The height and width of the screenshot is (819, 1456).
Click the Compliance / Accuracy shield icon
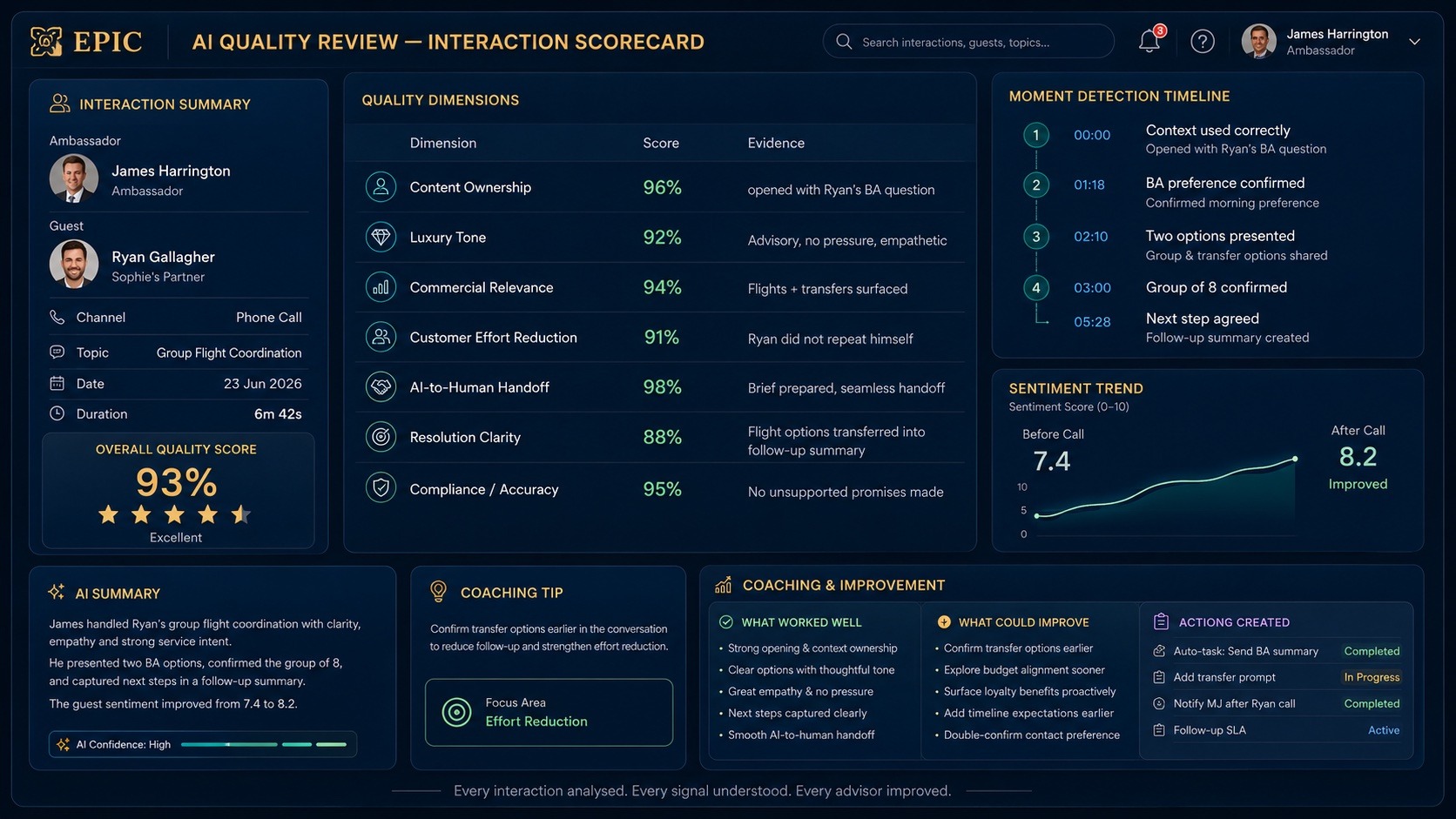(381, 488)
